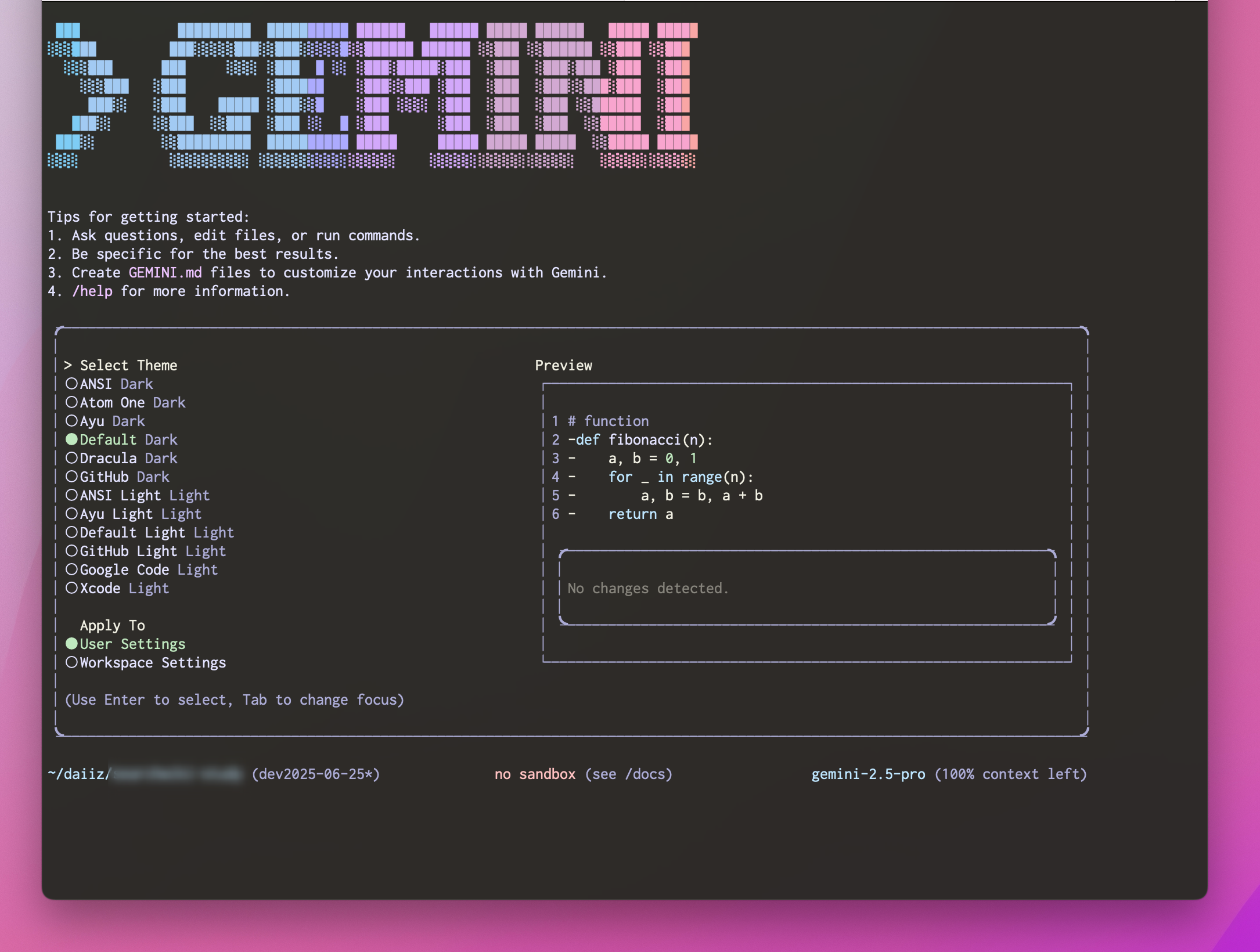Click the no sandbox status text
Image resolution: width=1260 pixels, height=952 pixels.
(x=534, y=774)
